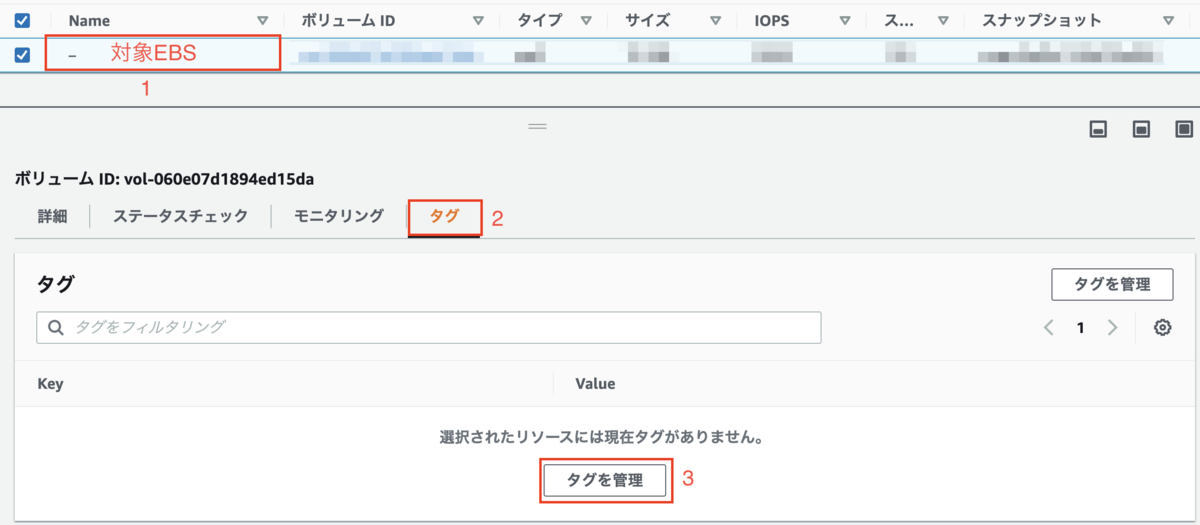Click the IOPS column header text
This screenshot has height=525, width=1200.
[x=773, y=20]
